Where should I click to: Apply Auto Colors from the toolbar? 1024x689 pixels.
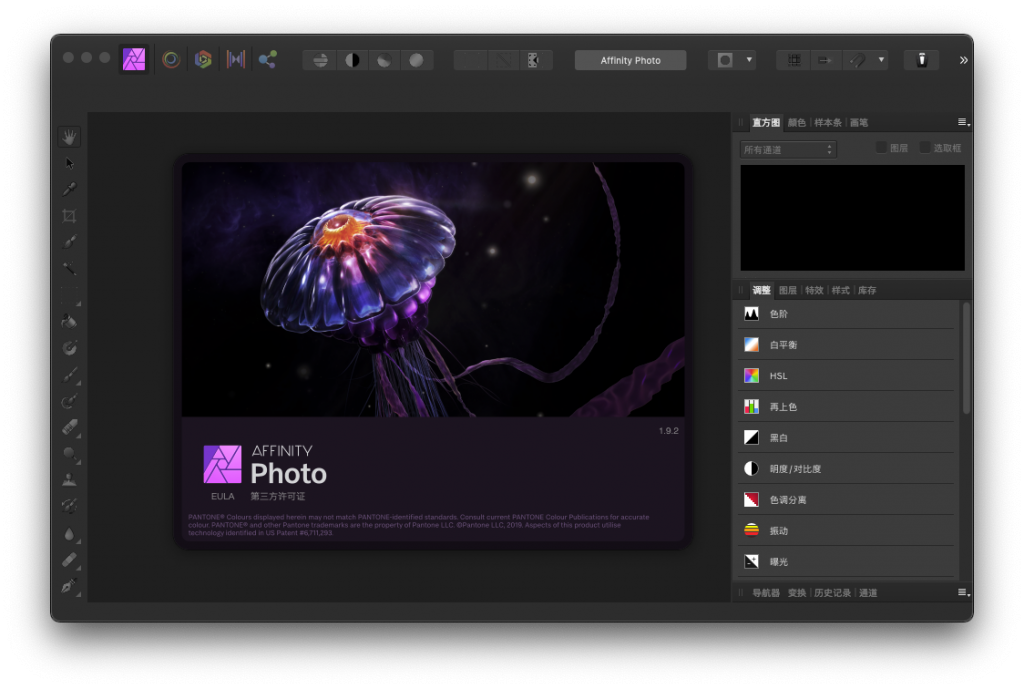pyautogui.click(x=384, y=60)
